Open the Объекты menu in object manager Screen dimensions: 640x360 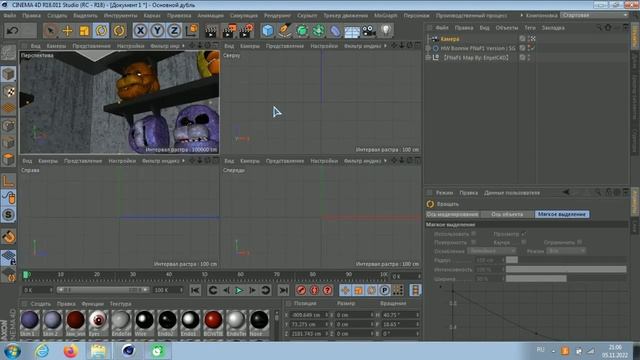tap(507, 28)
